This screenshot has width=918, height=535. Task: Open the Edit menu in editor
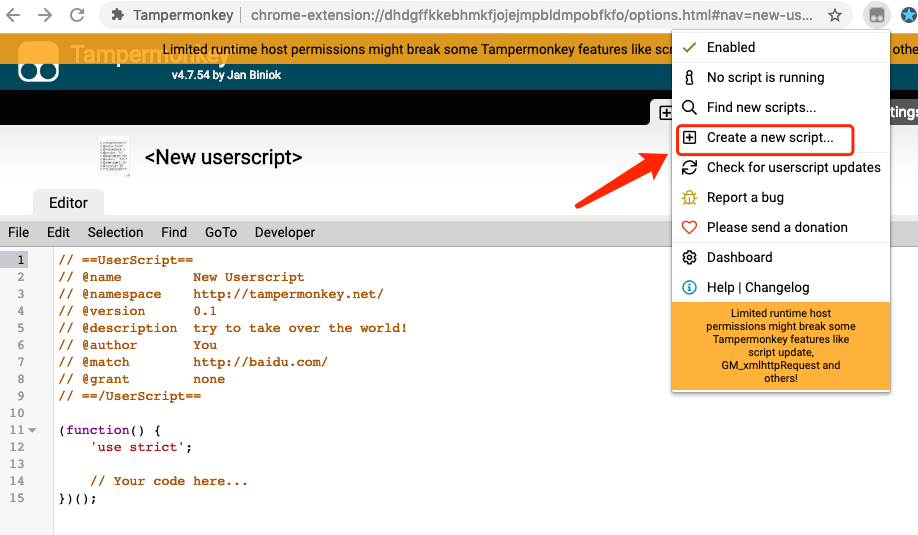pos(59,232)
